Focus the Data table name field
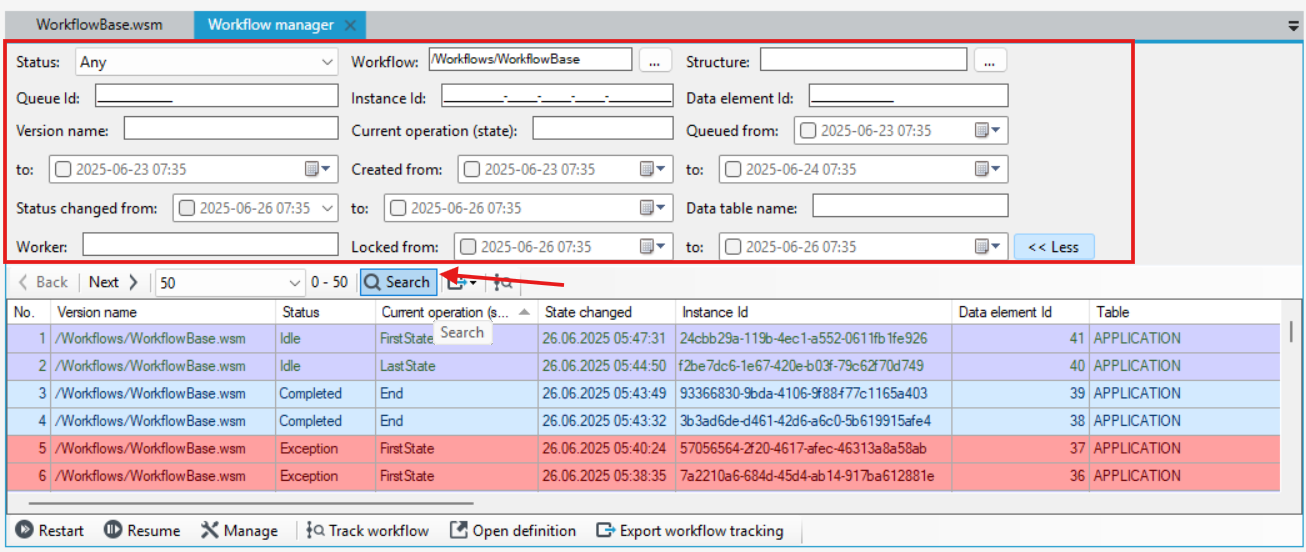The width and height of the screenshot is (1306, 552). [x=911, y=206]
